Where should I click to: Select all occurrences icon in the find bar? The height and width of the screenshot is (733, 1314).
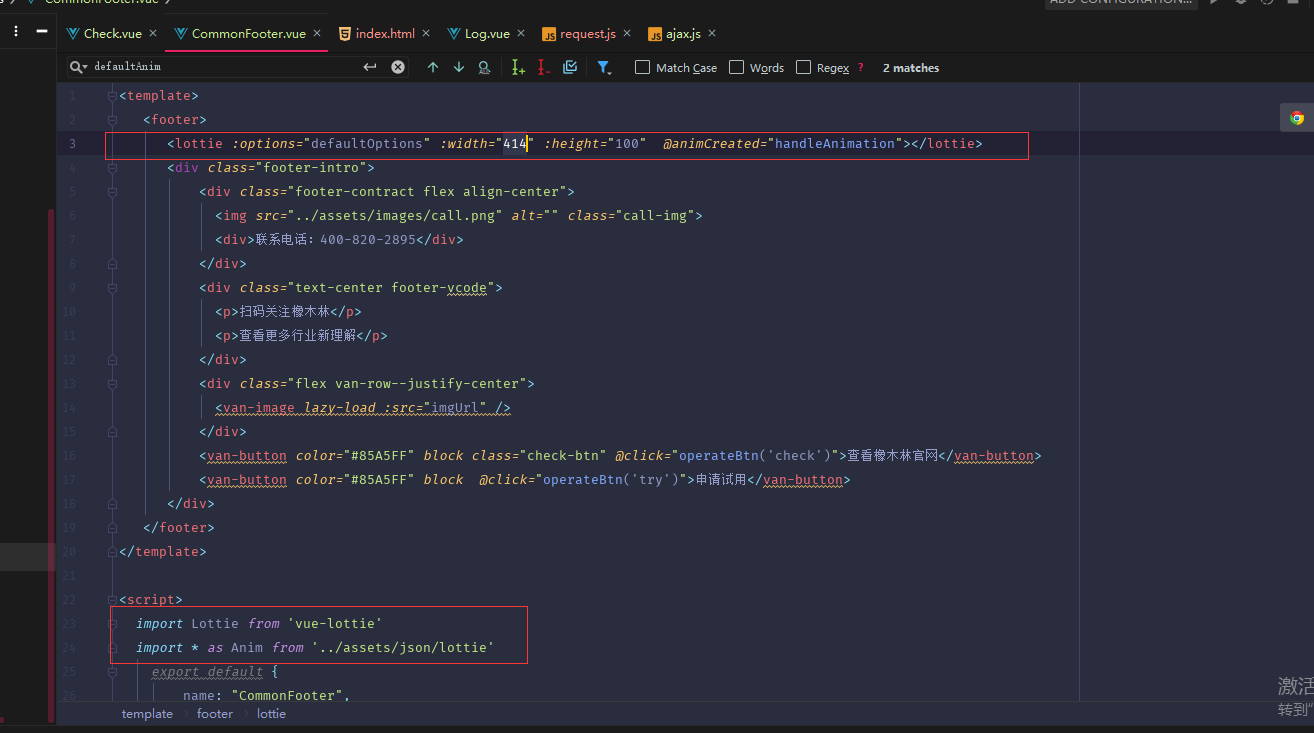570,67
